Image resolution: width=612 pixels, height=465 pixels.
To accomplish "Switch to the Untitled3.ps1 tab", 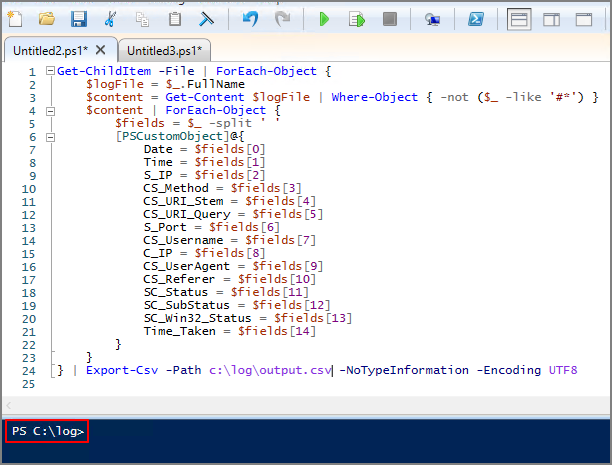I will point(164,51).
